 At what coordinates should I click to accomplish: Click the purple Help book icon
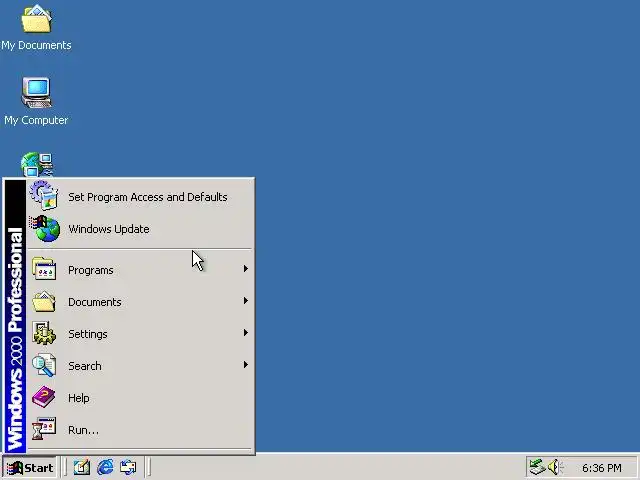[x=44, y=397]
